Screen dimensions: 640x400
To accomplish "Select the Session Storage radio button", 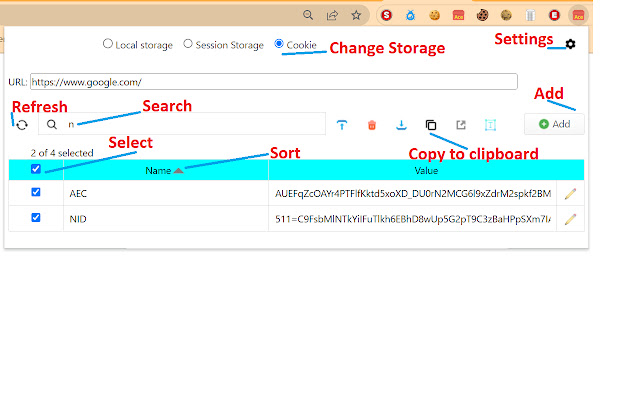I will [188, 43].
